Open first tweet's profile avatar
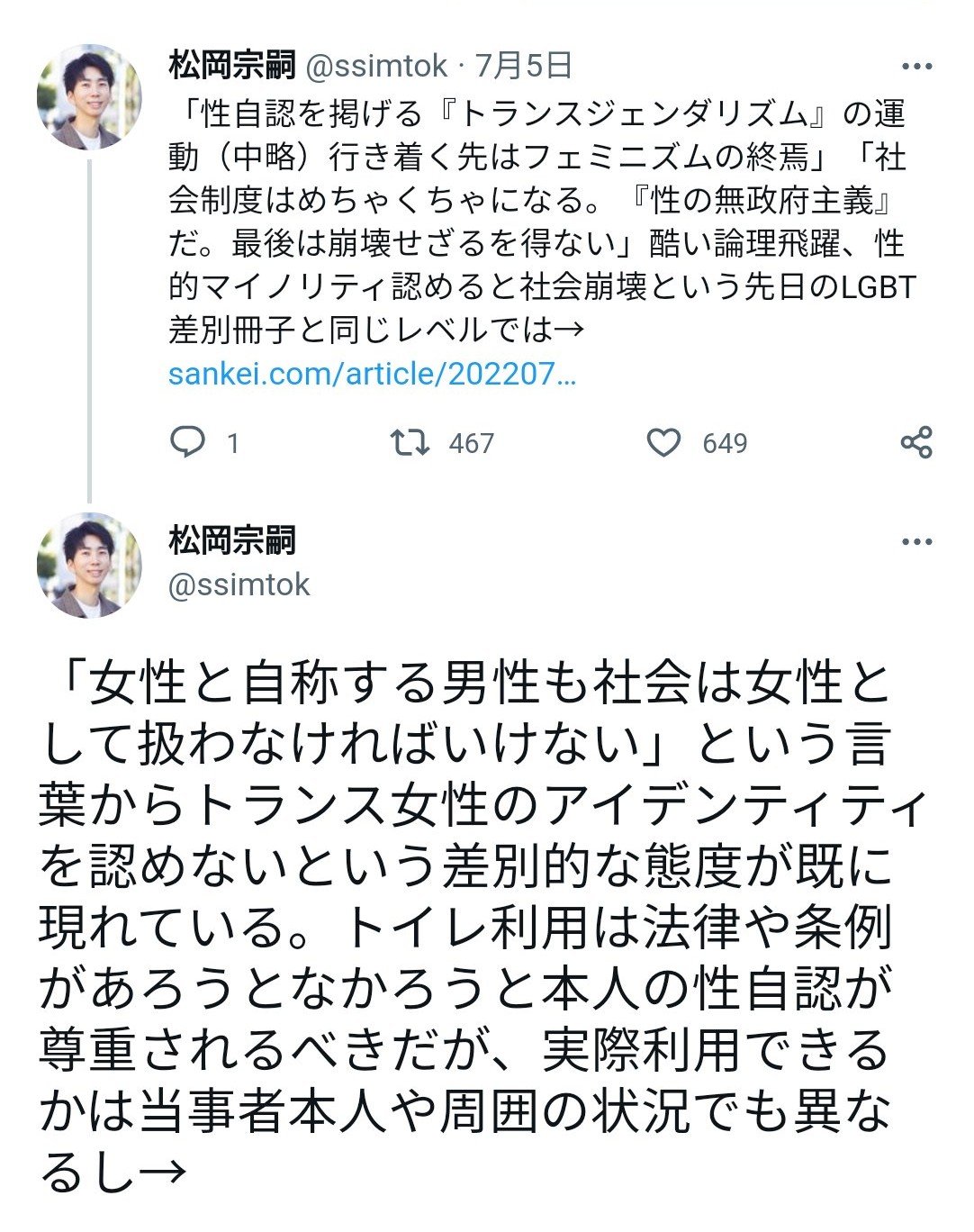This screenshot has width=974, height=1232. [x=89, y=96]
